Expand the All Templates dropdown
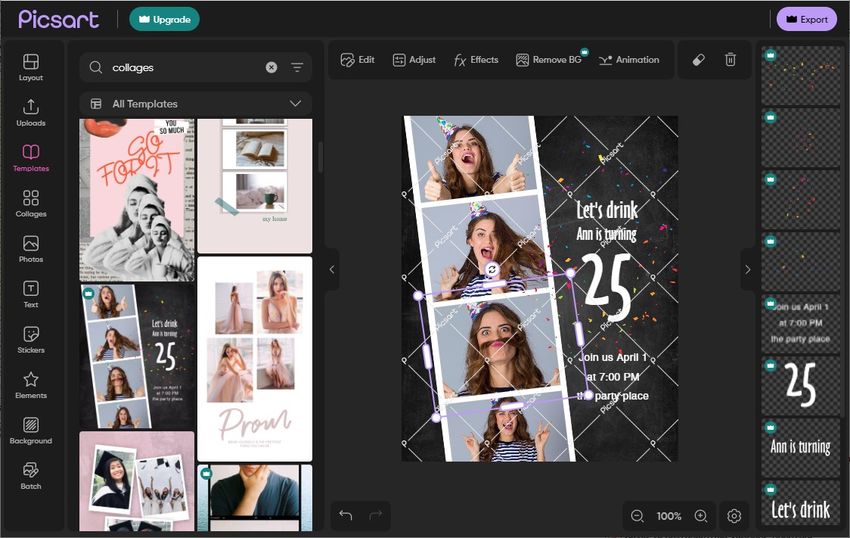The height and width of the screenshot is (538, 850). coord(295,104)
